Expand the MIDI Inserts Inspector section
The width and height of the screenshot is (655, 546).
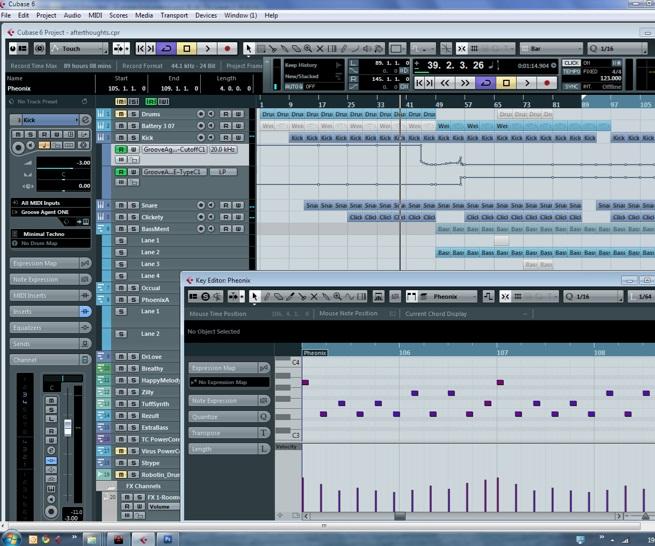50,295
